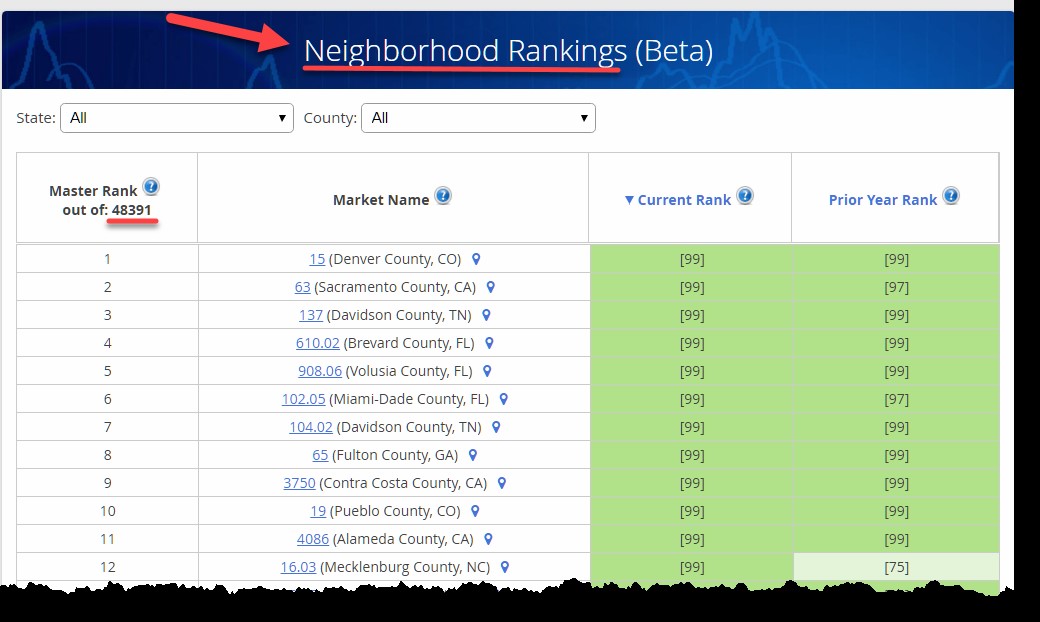Open tract 65 link in Fulton County
This screenshot has width=1040, height=622.
(x=320, y=455)
